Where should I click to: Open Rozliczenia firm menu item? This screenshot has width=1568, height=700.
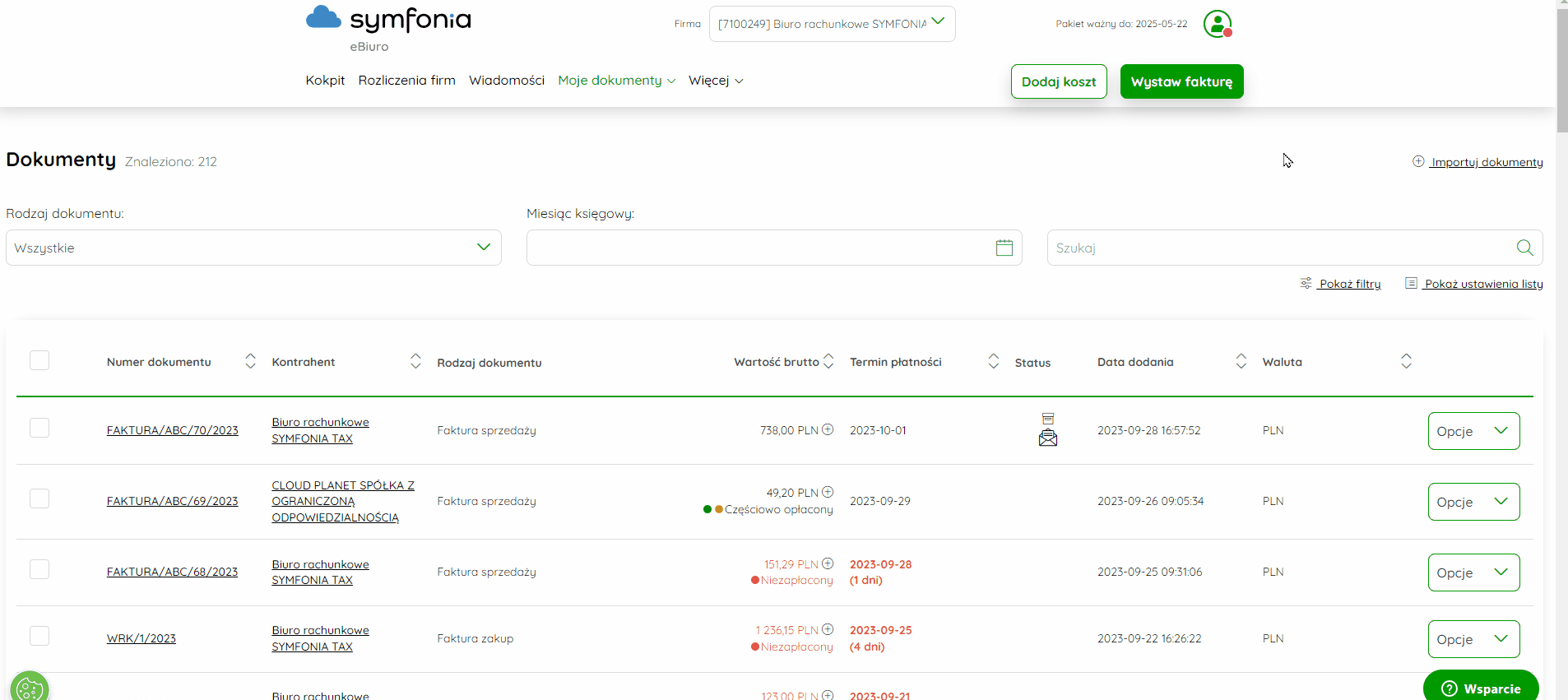(x=406, y=80)
